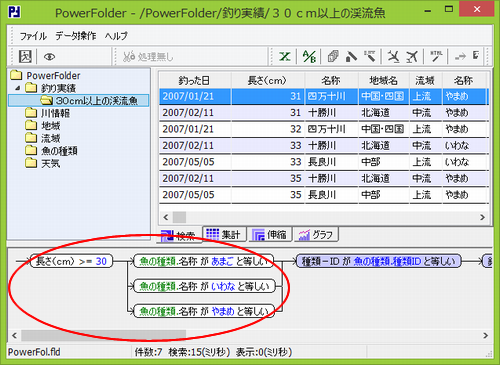This screenshot has height=365, width=500.
Task: Collapse the 釣り実績 tree node arrow
Action: point(18,88)
